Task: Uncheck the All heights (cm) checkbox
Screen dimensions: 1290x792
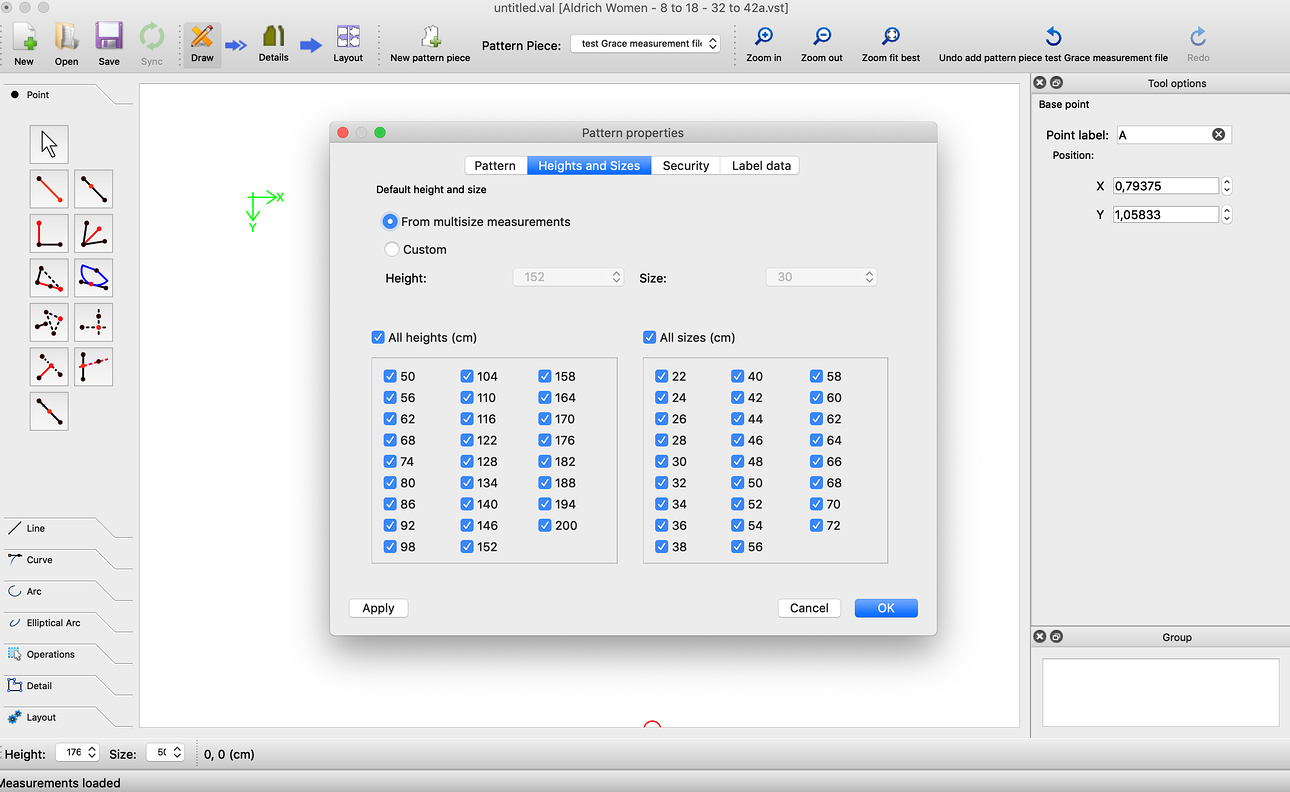Action: coord(378,338)
